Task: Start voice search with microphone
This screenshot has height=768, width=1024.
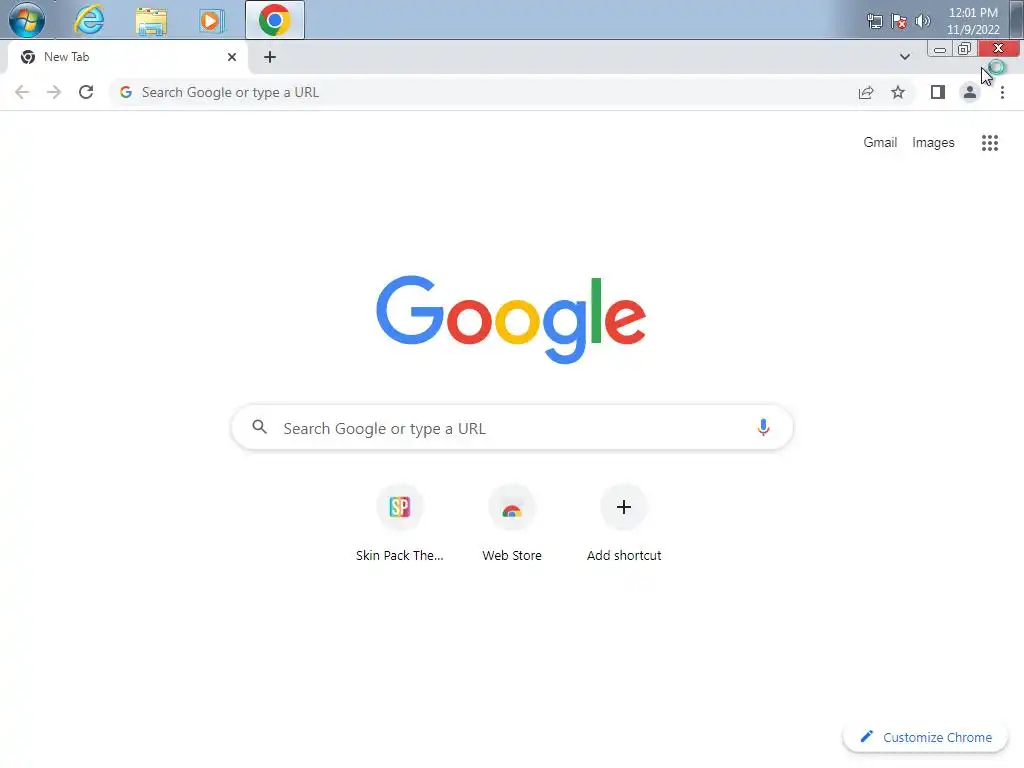Action: tap(763, 427)
